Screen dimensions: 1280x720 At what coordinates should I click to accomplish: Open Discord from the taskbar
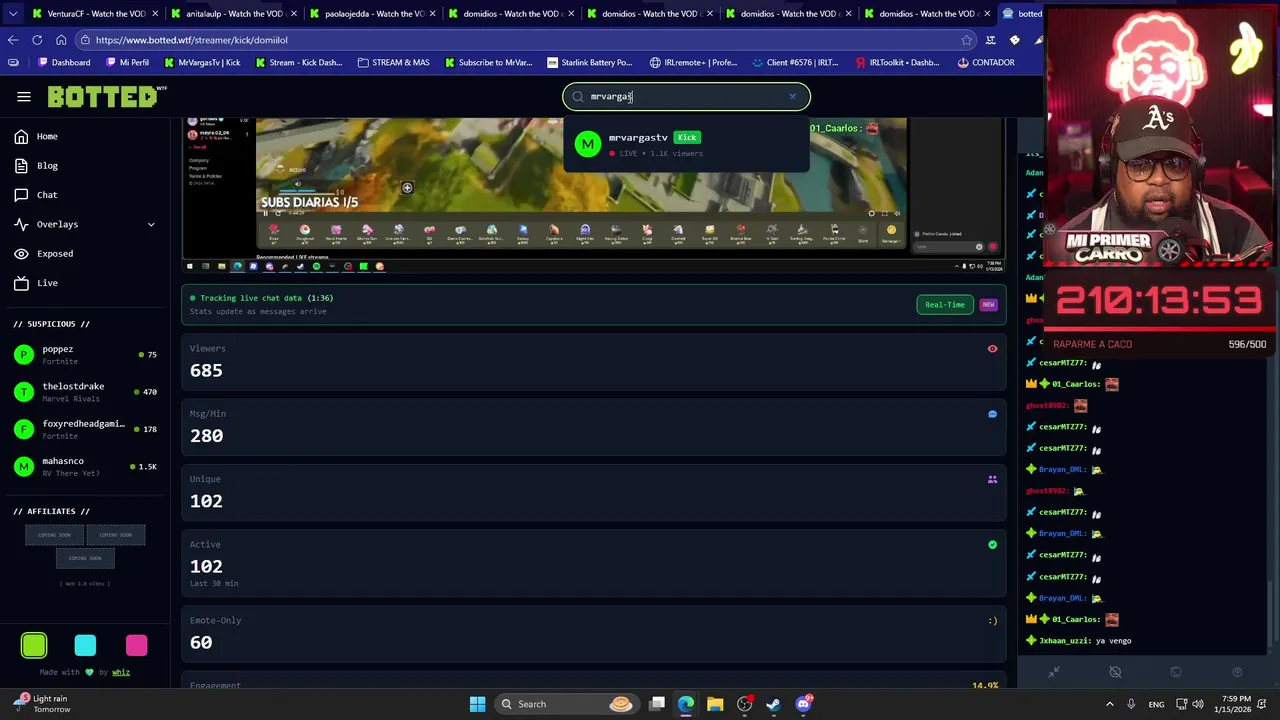(803, 704)
